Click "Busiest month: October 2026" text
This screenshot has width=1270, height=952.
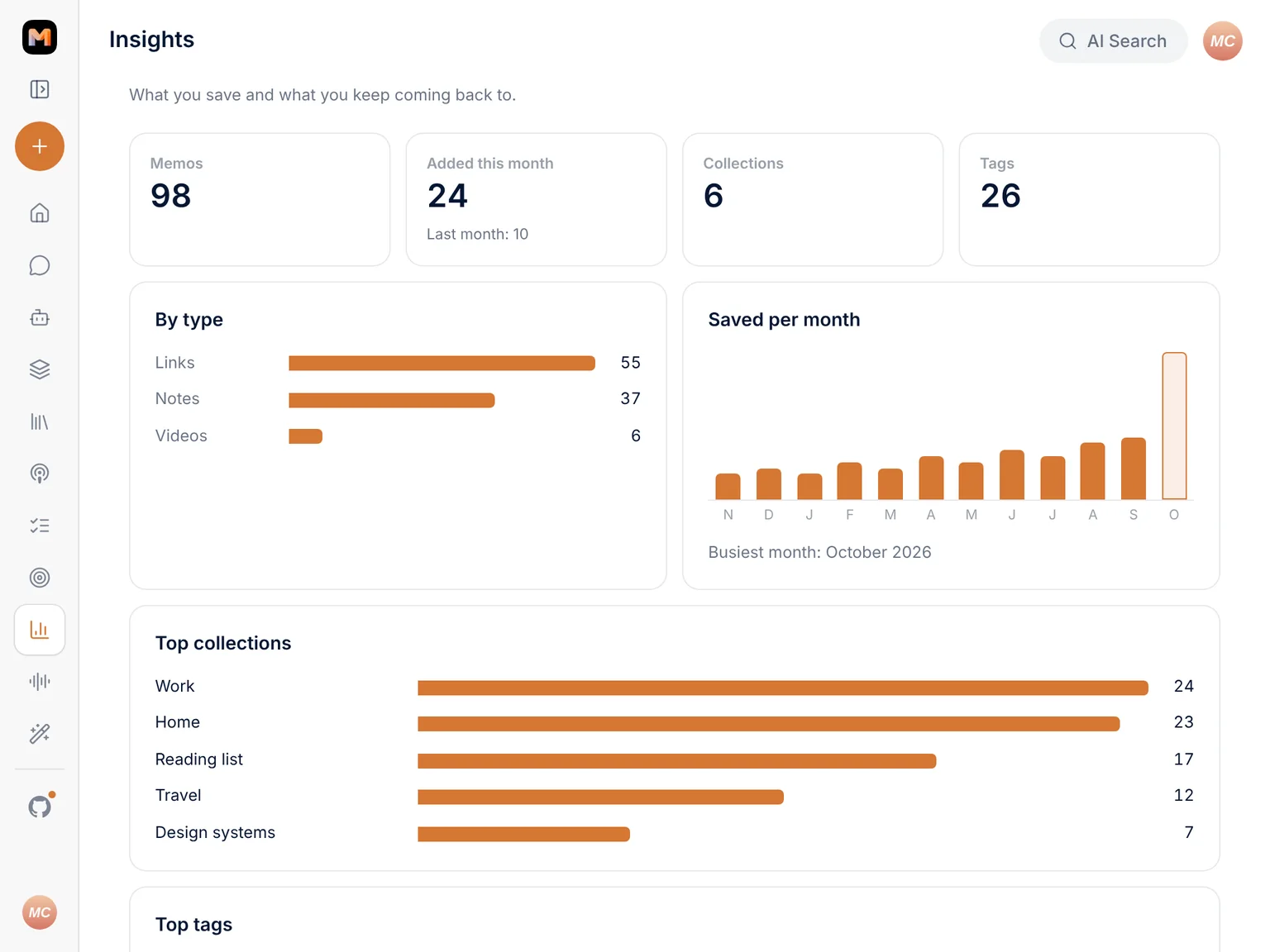(x=819, y=552)
